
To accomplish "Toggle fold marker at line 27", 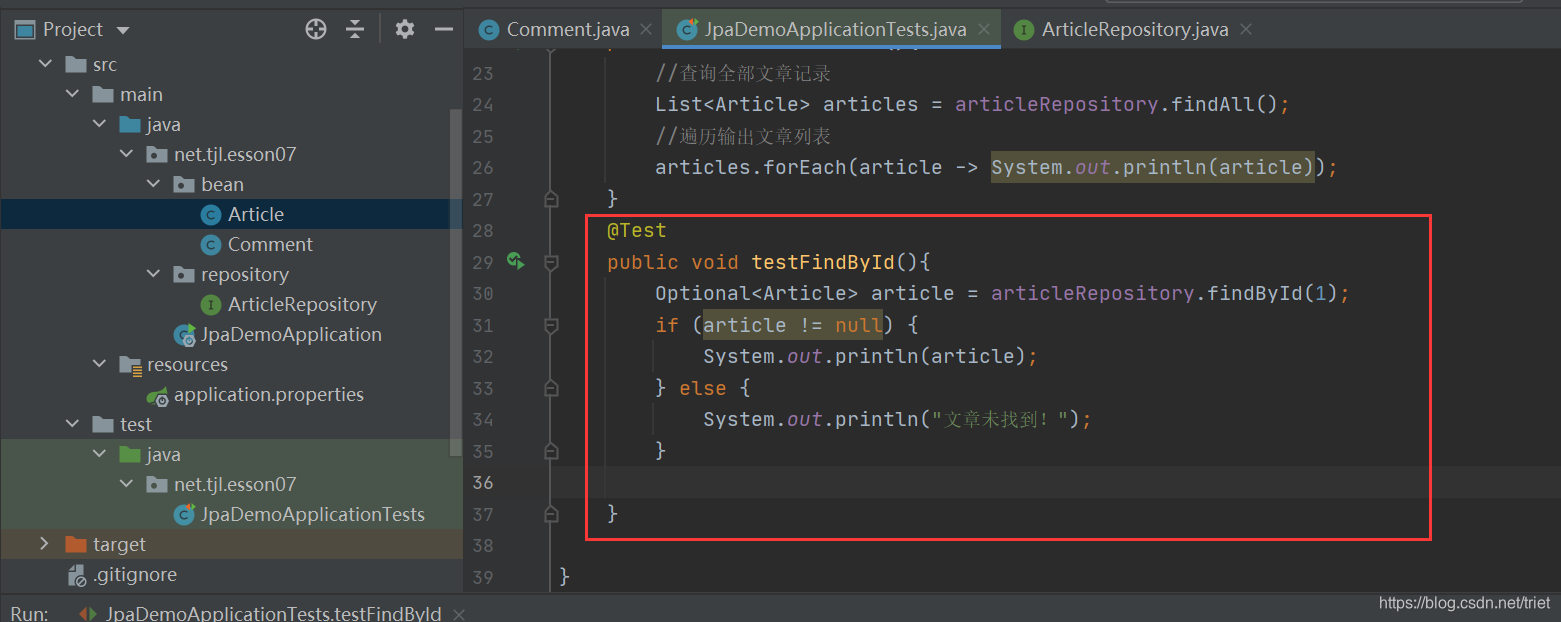I will [550, 199].
